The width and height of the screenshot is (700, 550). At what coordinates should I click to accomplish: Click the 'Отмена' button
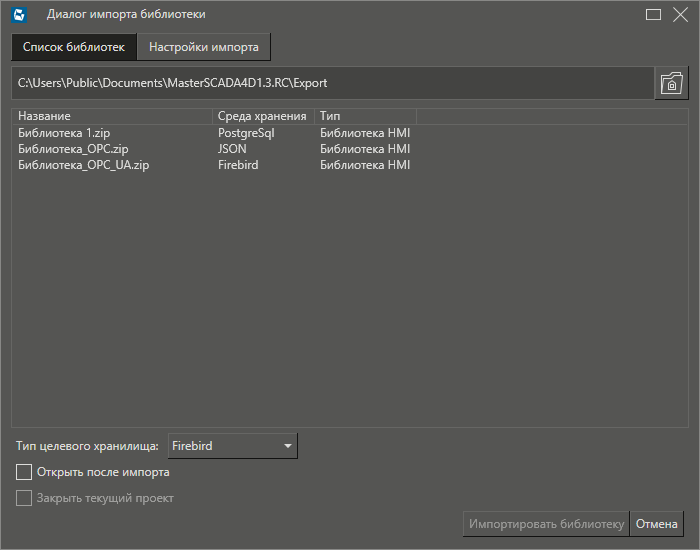pyautogui.click(x=656, y=524)
